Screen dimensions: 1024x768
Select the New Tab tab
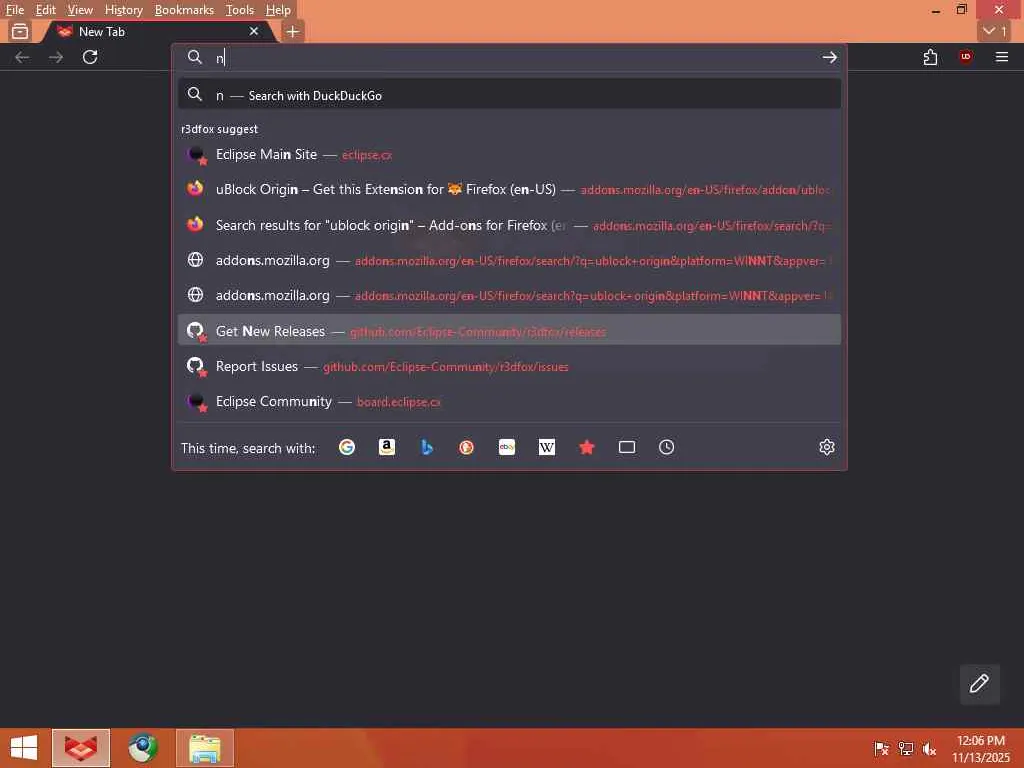(x=157, y=31)
